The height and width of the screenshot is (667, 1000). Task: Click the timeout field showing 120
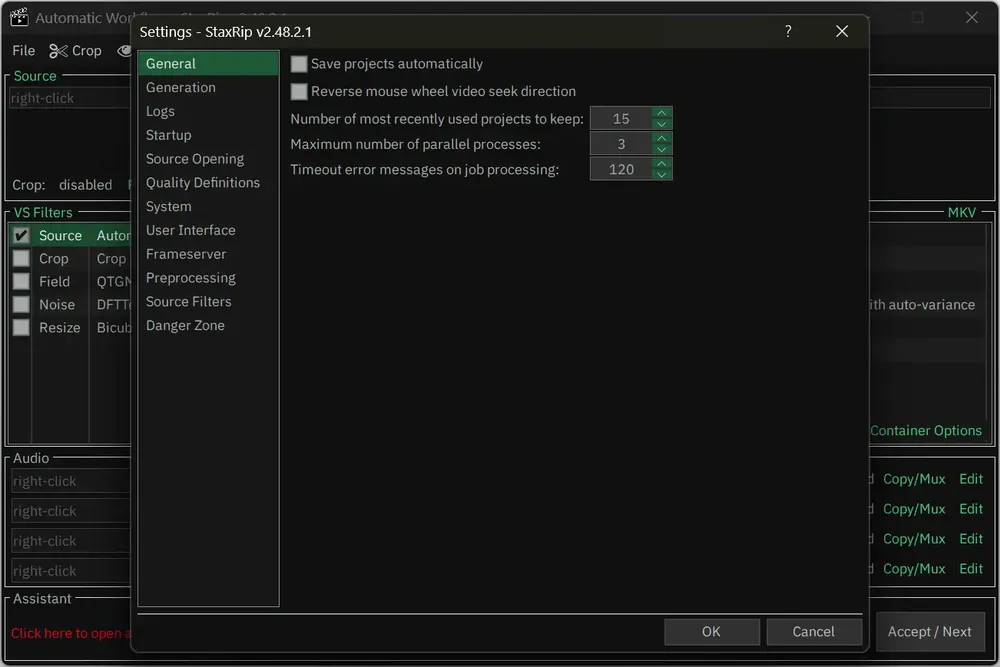tap(621, 170)
